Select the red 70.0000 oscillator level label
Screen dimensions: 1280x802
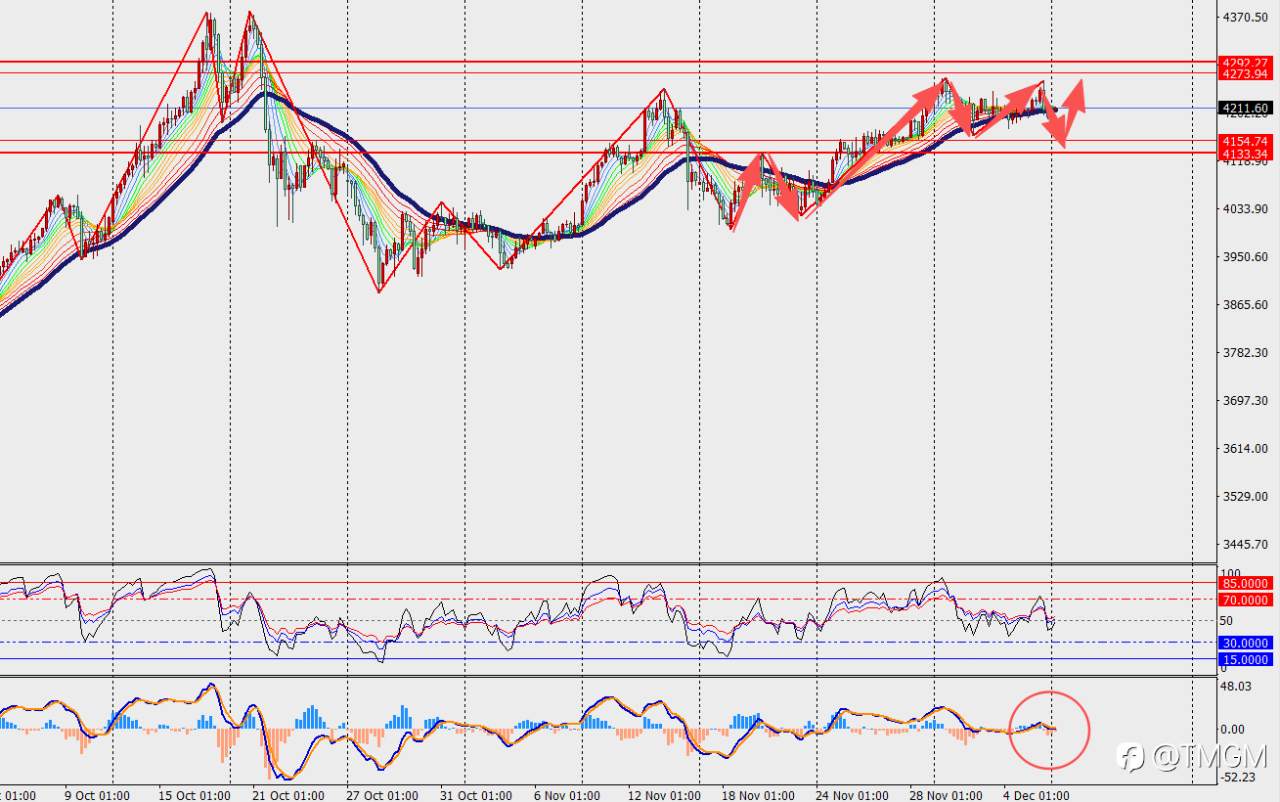pos(1245,600)
